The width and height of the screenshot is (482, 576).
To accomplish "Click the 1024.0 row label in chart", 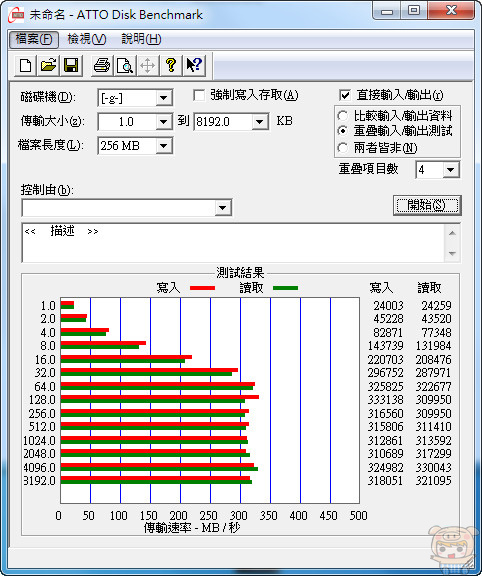I will click(39, 440).
